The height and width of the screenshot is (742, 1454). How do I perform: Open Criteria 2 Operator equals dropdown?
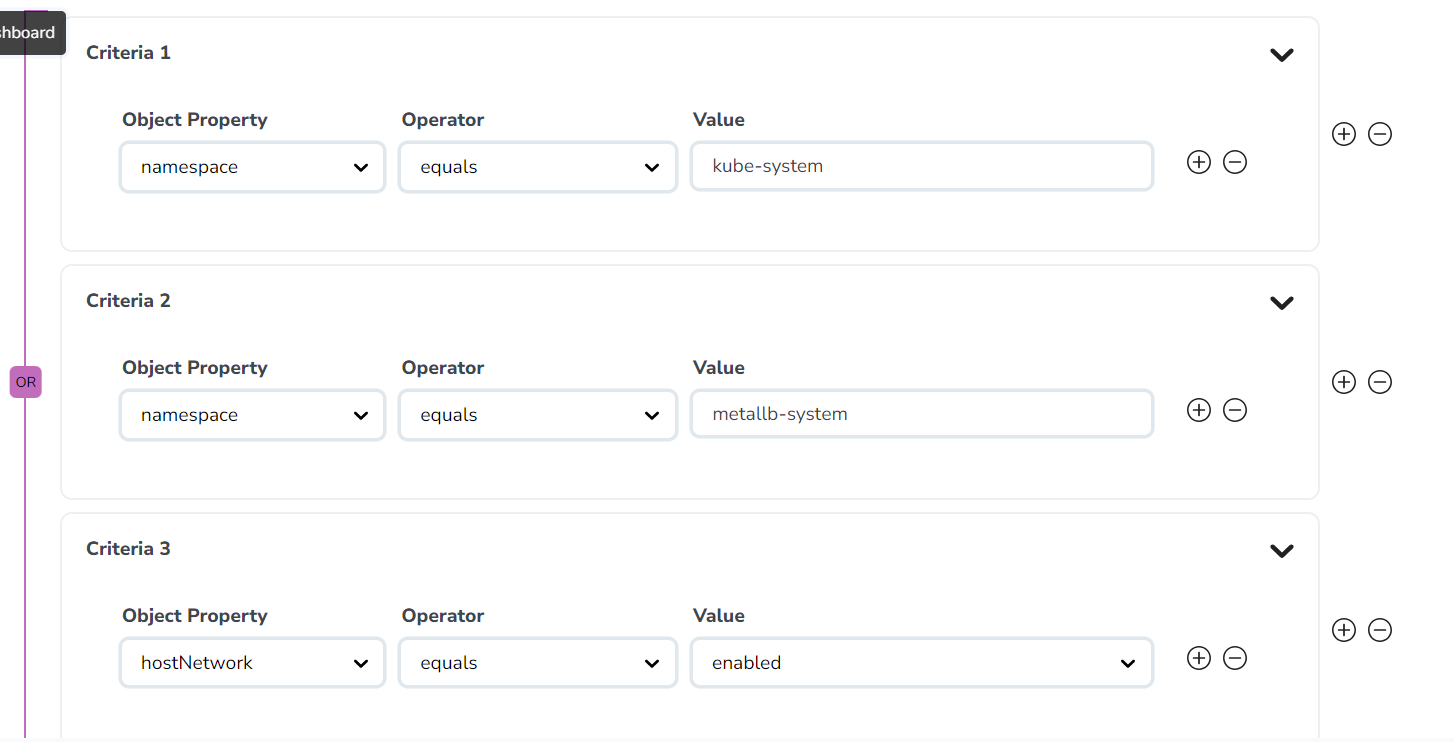tap(538, 415)
